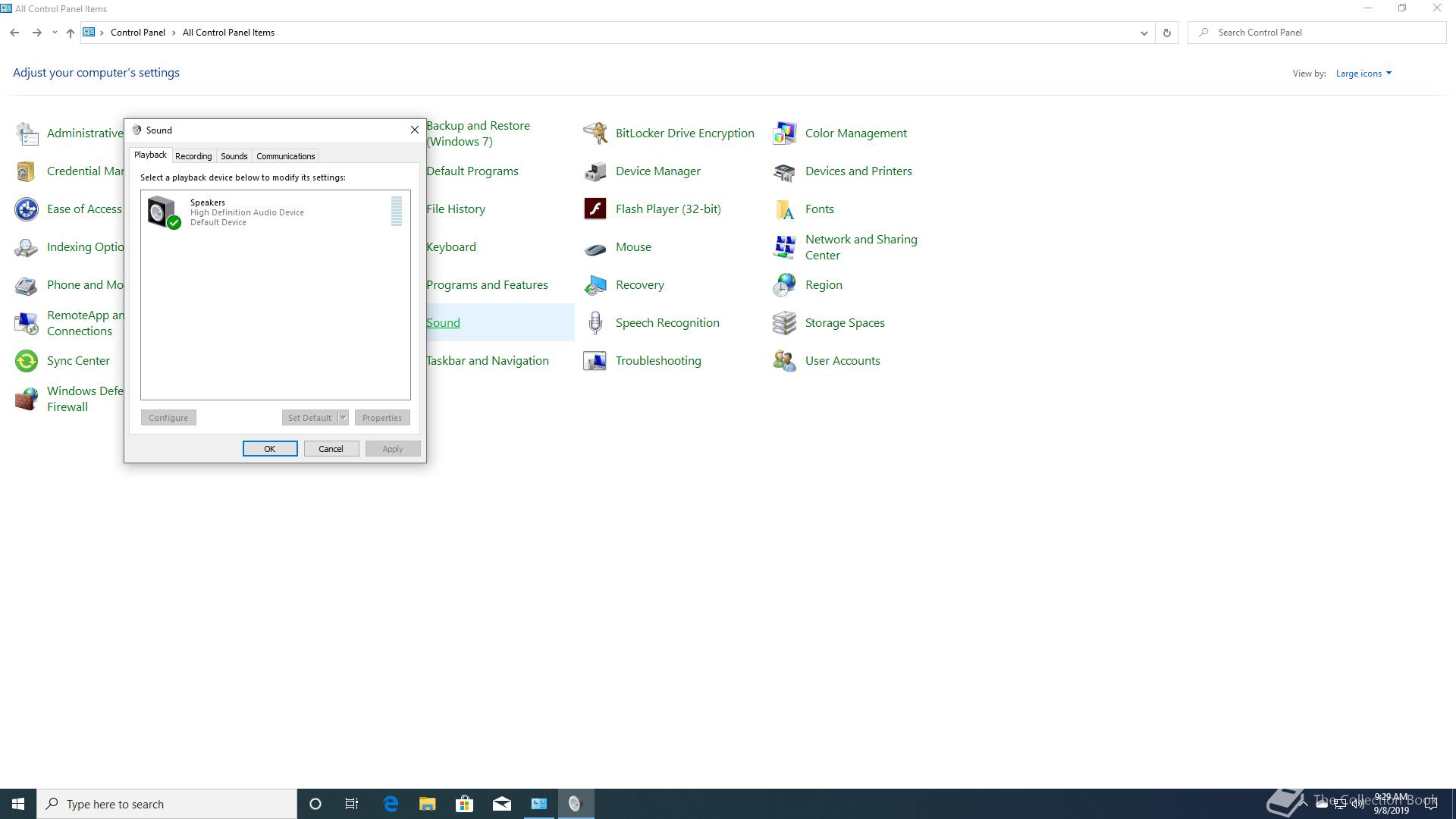Click Cancel in the Sound dialog
Screen dimensions: 1456x819
331,449
